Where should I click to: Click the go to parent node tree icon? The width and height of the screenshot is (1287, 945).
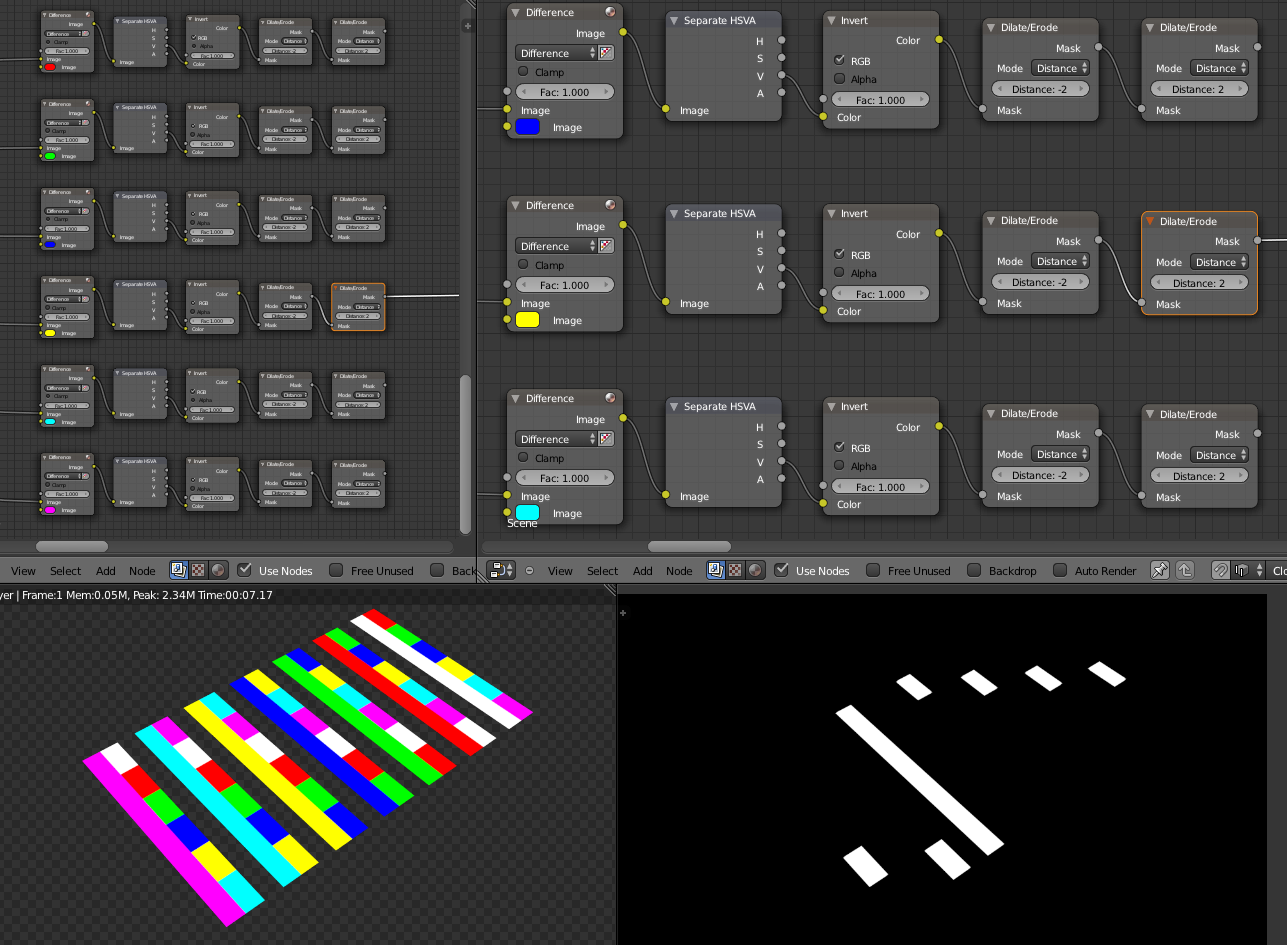pos(1184,570)
